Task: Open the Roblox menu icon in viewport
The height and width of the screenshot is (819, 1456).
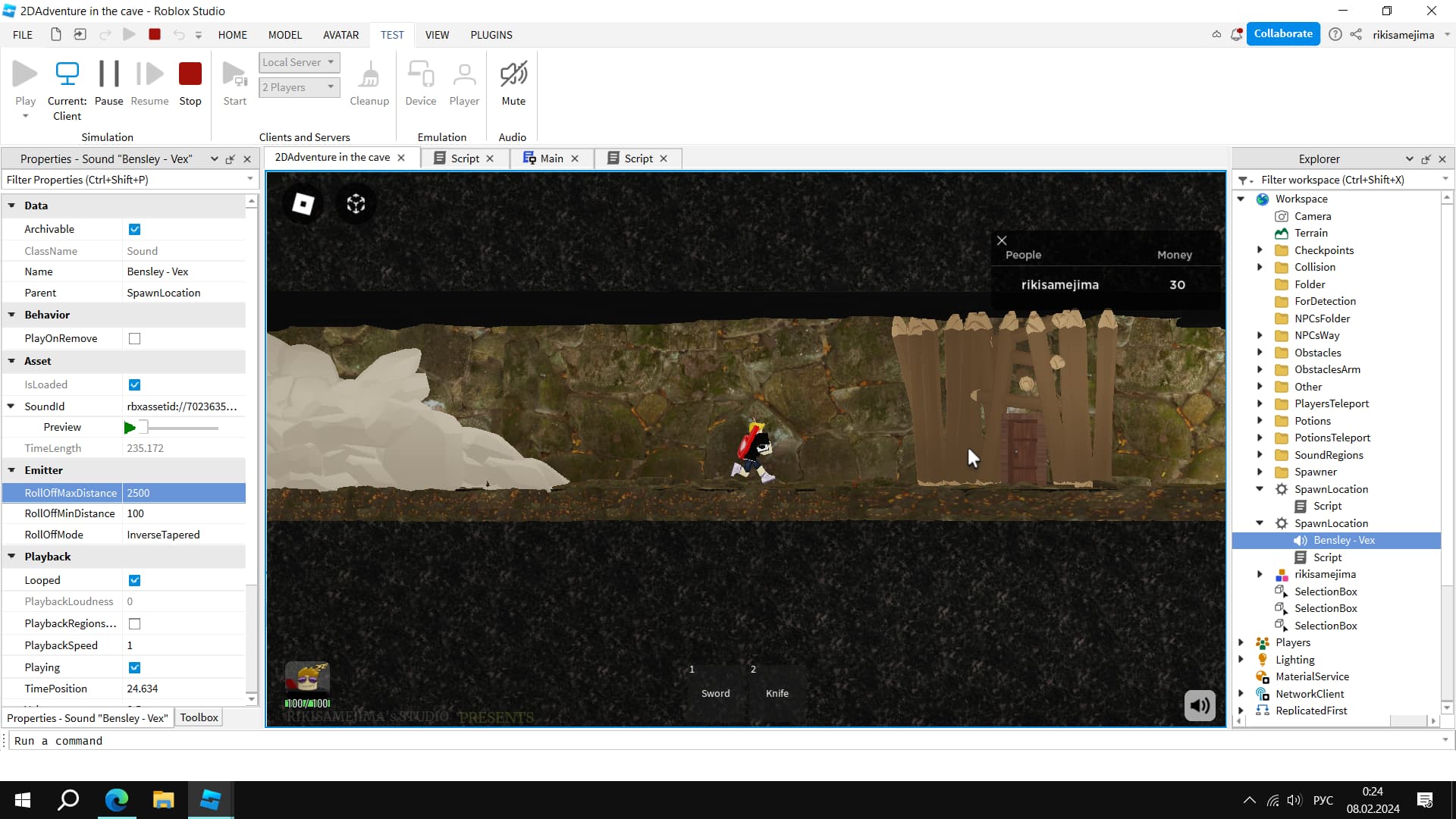Action: tap(303, 204)
